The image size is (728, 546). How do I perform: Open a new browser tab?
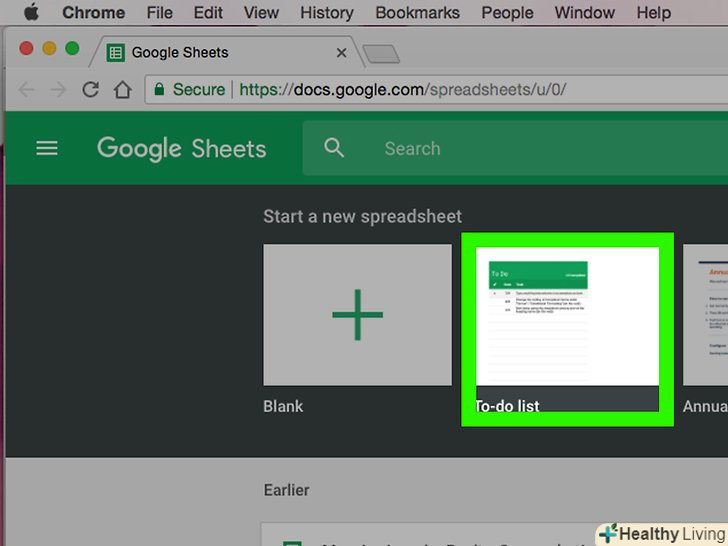click(x=381, y=54)
